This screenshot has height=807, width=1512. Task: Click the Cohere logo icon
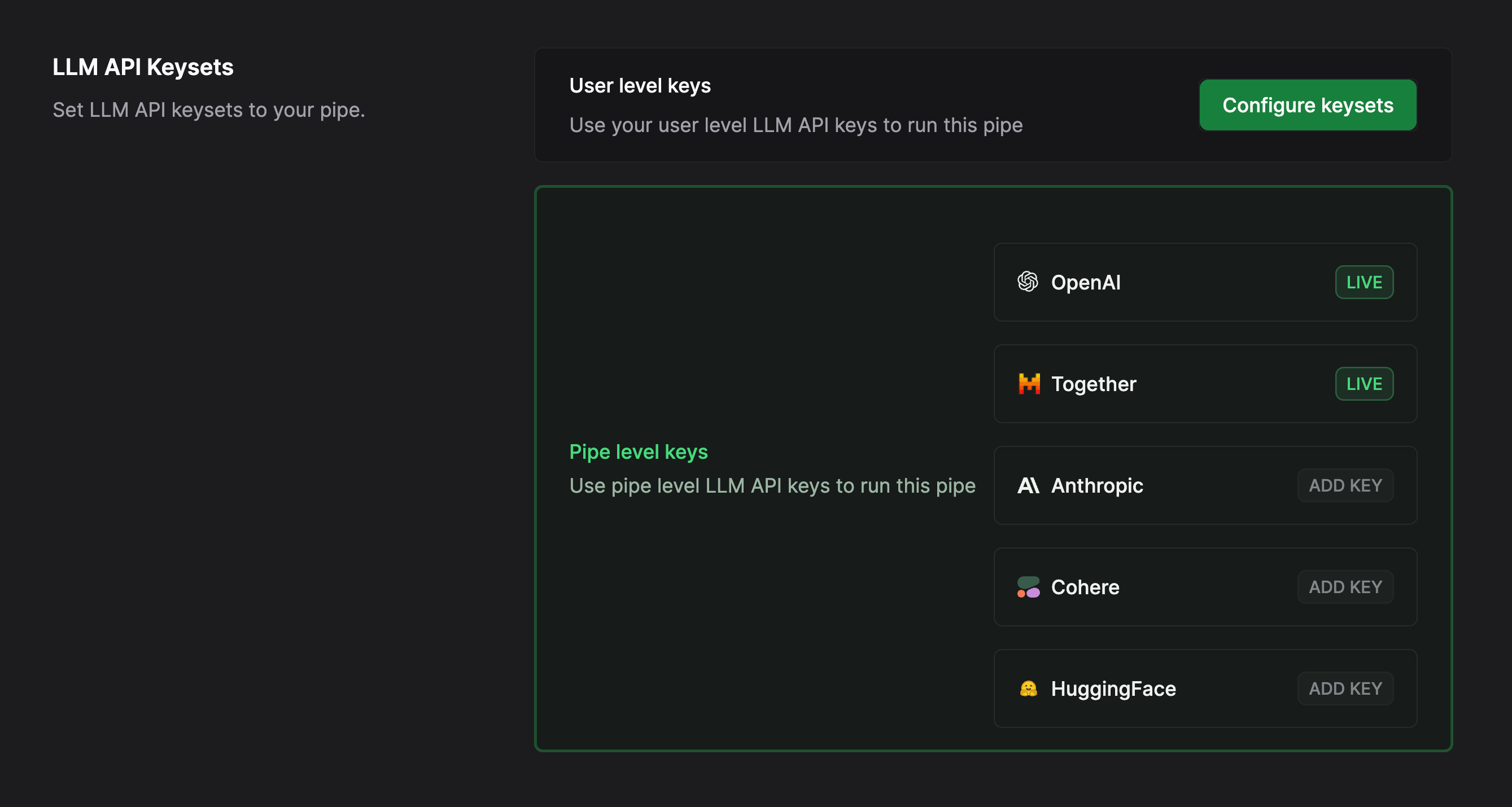pos(1028,587)
